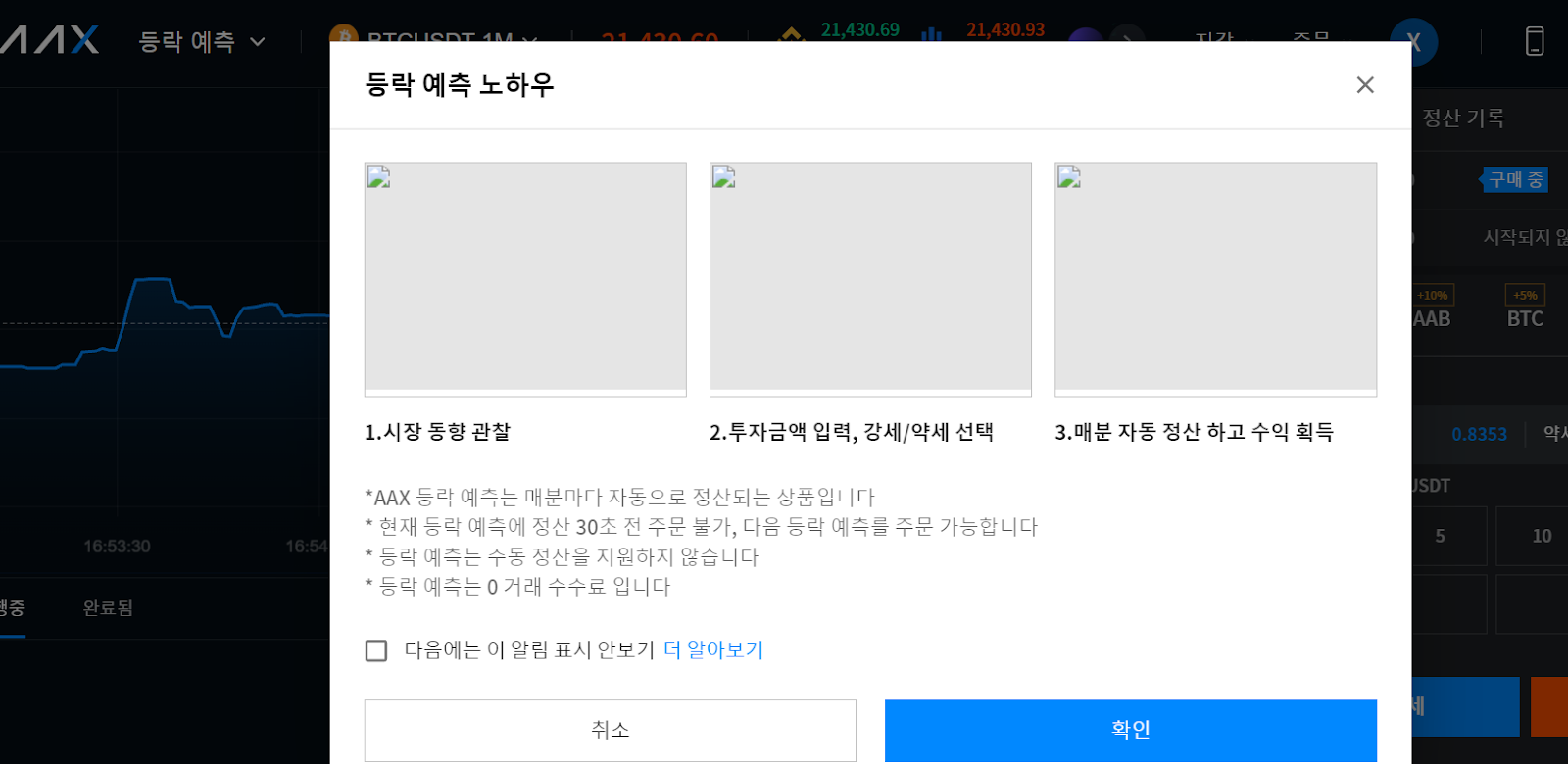
Task: Select the 2.투자금액 입력, 강세/약세 선택 caption
Action: click(852, 432)
